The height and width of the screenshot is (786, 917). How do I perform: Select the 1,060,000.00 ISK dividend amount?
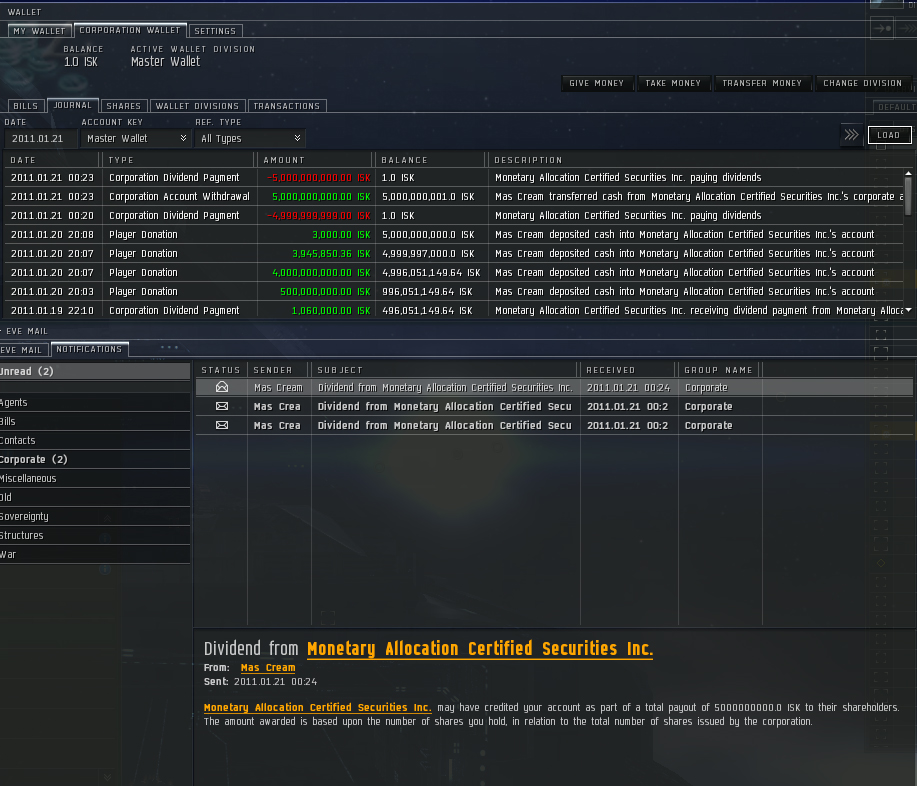click(331, 311)
